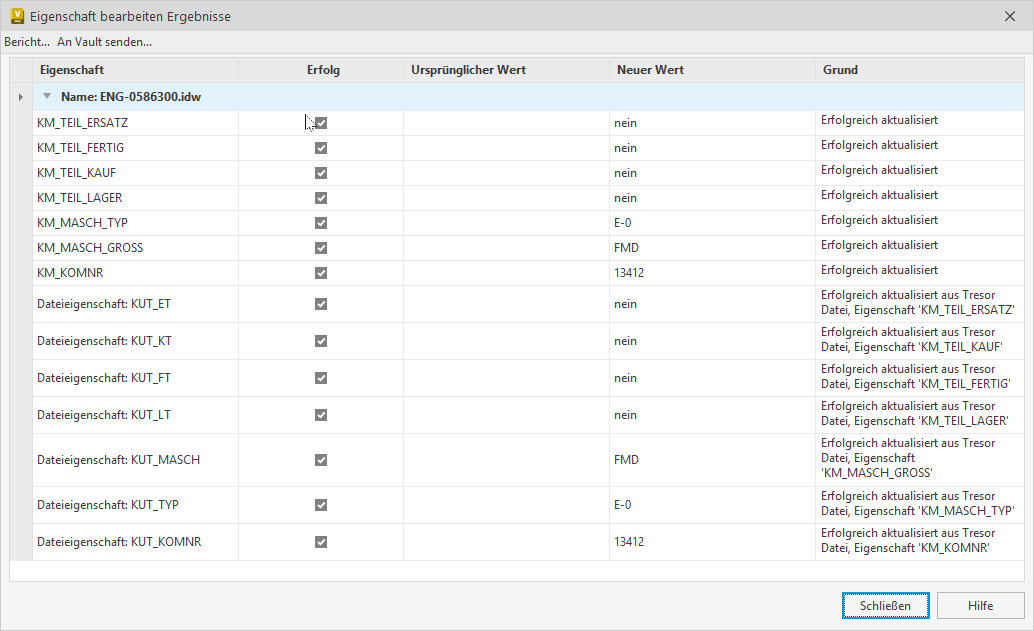
Task: Toggle the KM_TEIL_FERTIG success checkbox
Action: pos(321,148)
